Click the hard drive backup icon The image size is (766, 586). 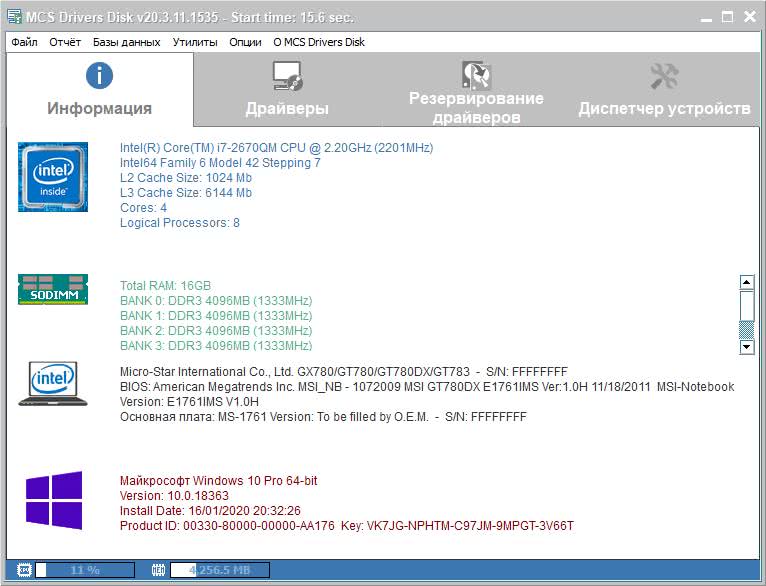pos(476,75)
